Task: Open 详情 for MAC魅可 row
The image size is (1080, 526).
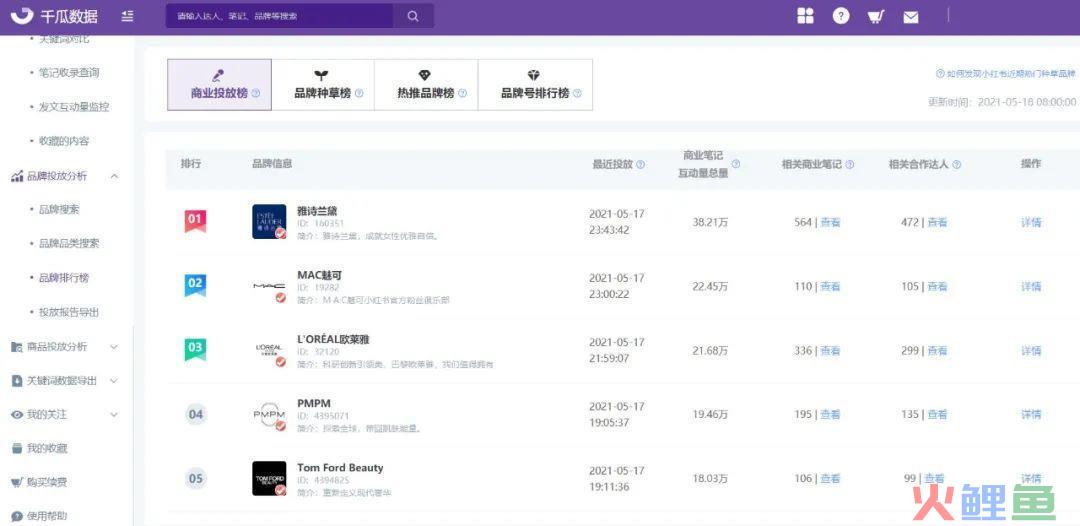Action: point(1031,286)
